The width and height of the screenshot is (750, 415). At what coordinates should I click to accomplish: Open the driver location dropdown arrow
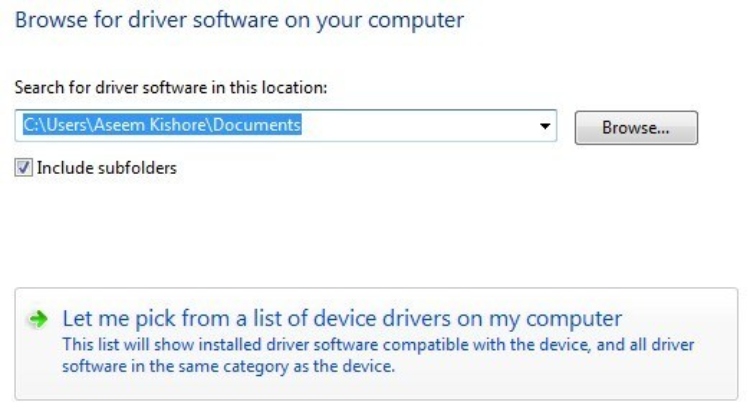tap(544, 126)
